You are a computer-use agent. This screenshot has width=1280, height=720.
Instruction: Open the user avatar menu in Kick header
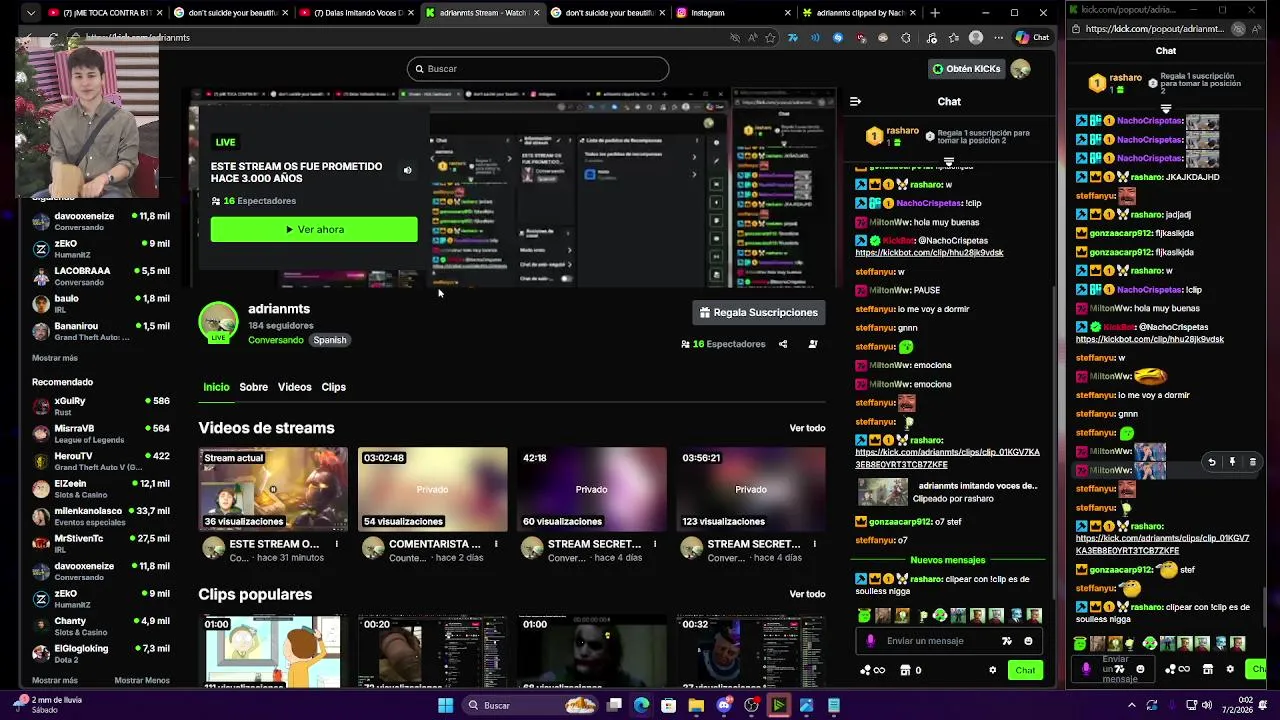pos(1020,69)
